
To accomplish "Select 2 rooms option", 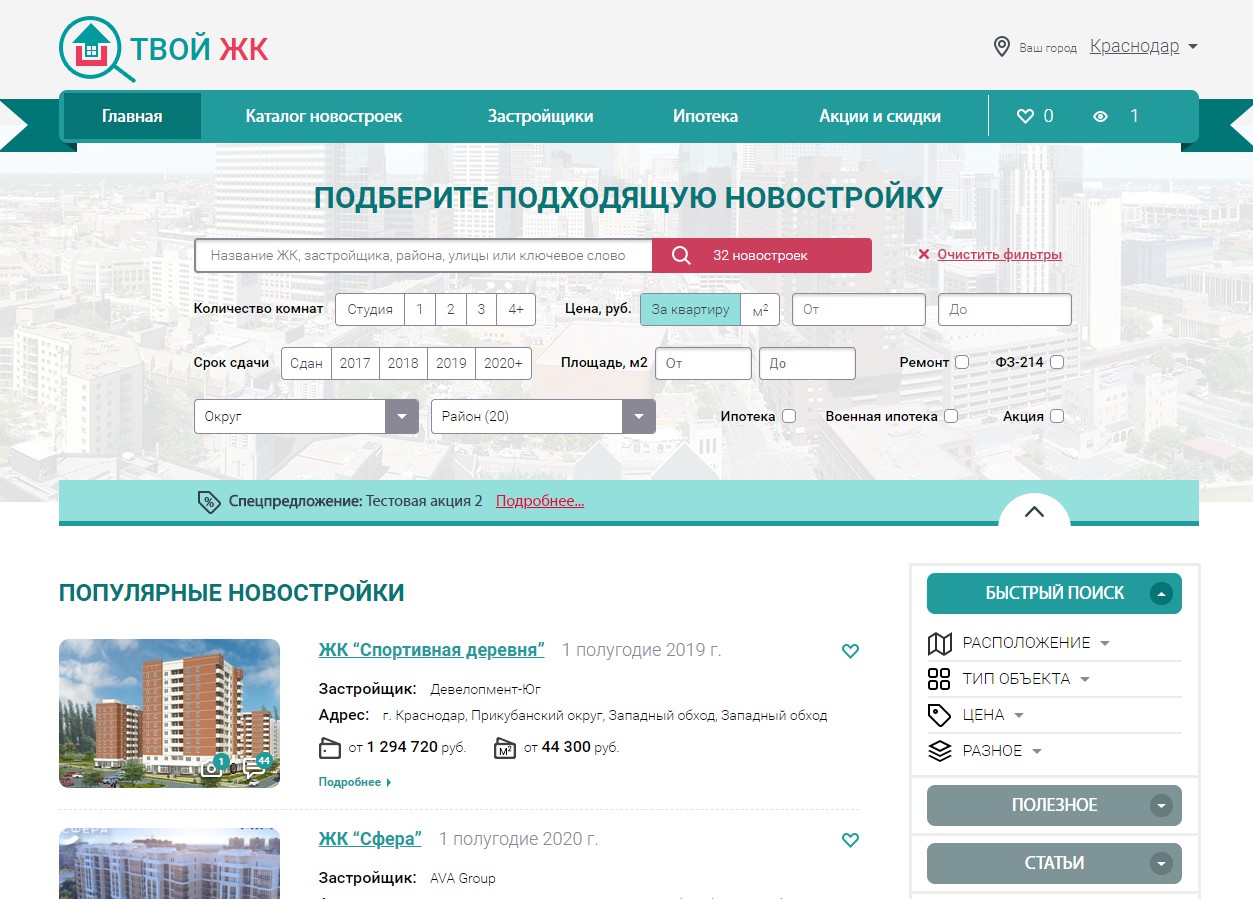I will (451, 309).
